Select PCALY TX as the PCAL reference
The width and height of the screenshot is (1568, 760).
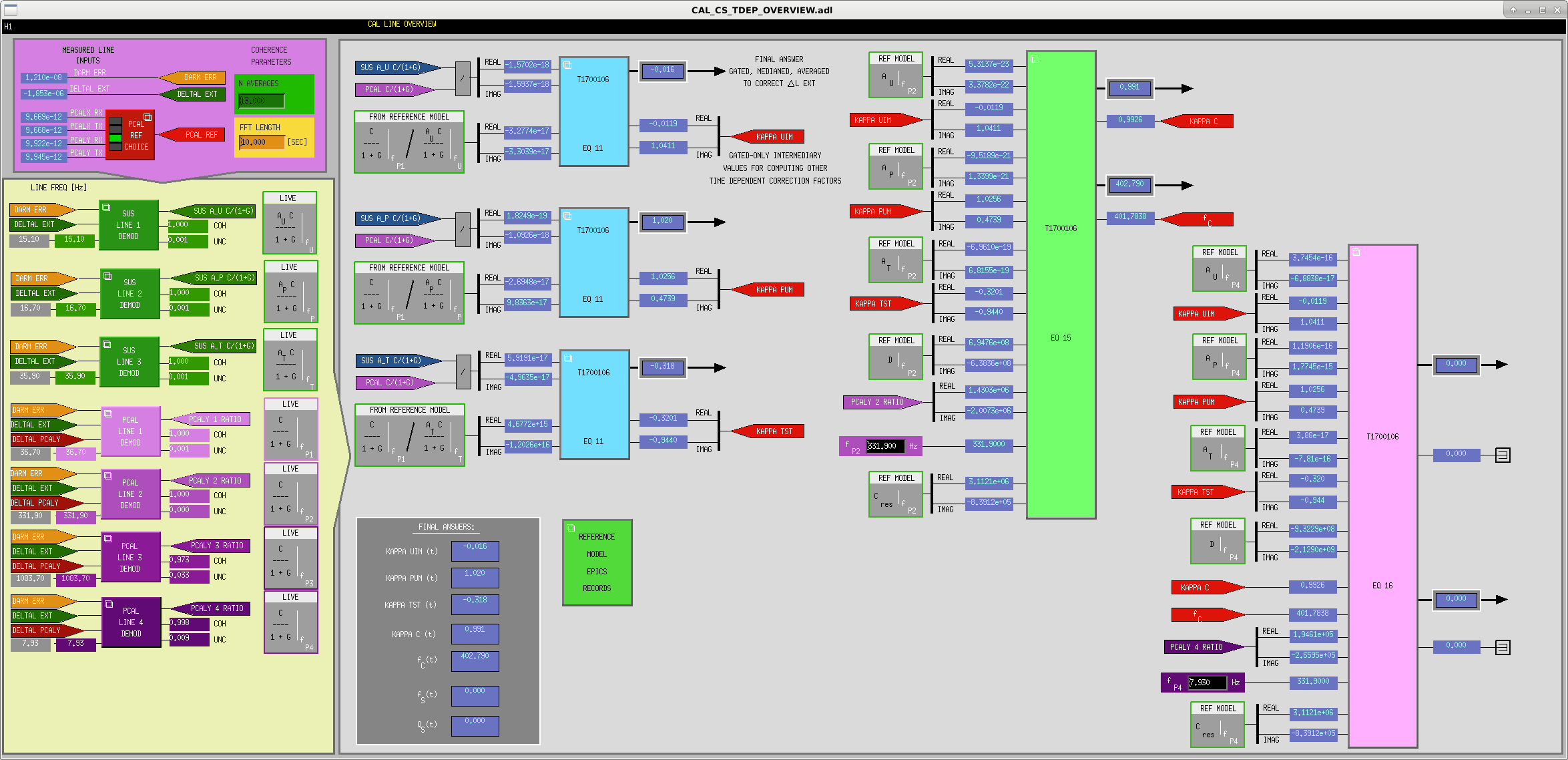(115, 147)
